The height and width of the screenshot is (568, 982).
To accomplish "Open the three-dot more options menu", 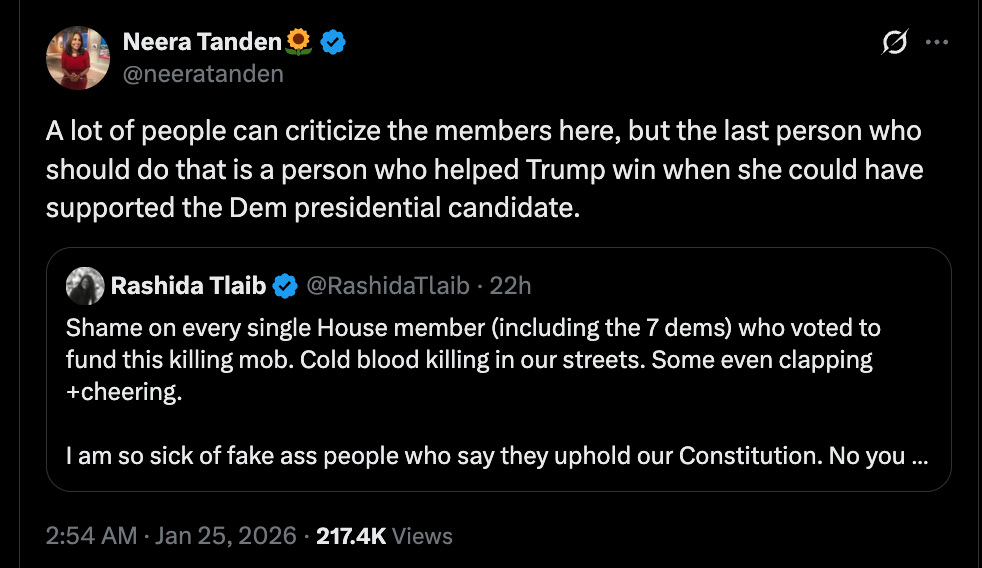I will pos(936,42).
